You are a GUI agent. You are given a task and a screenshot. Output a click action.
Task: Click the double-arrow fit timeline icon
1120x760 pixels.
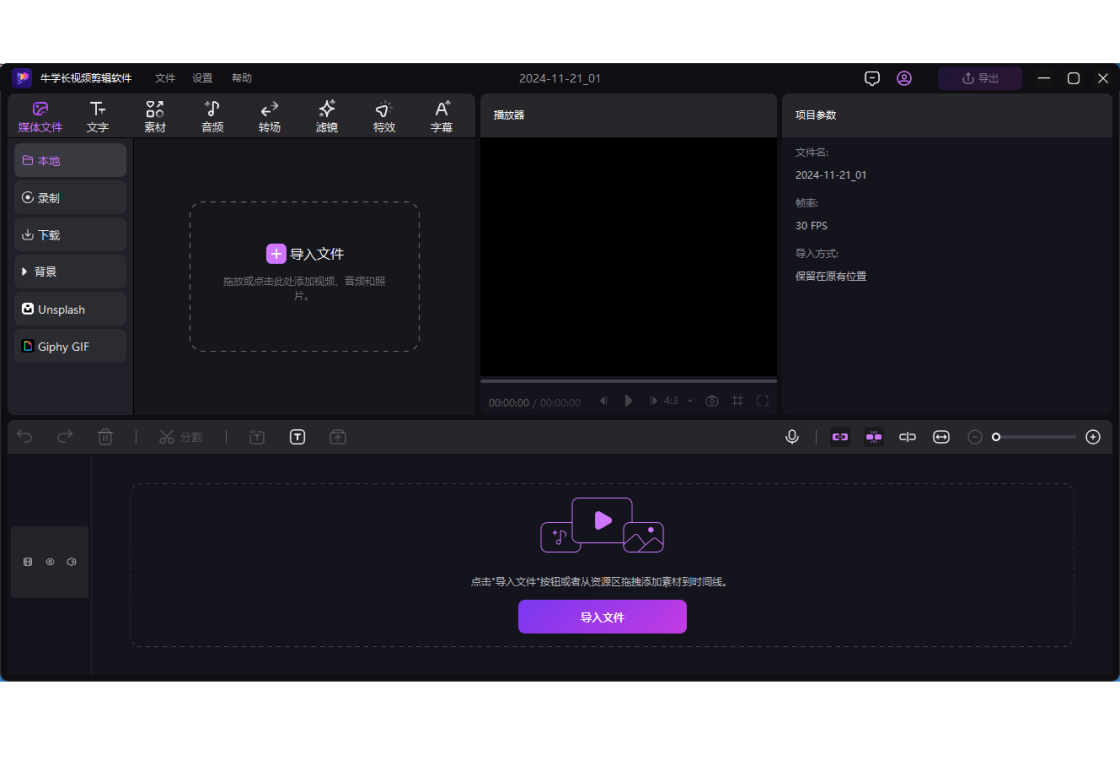click(941, 437)
